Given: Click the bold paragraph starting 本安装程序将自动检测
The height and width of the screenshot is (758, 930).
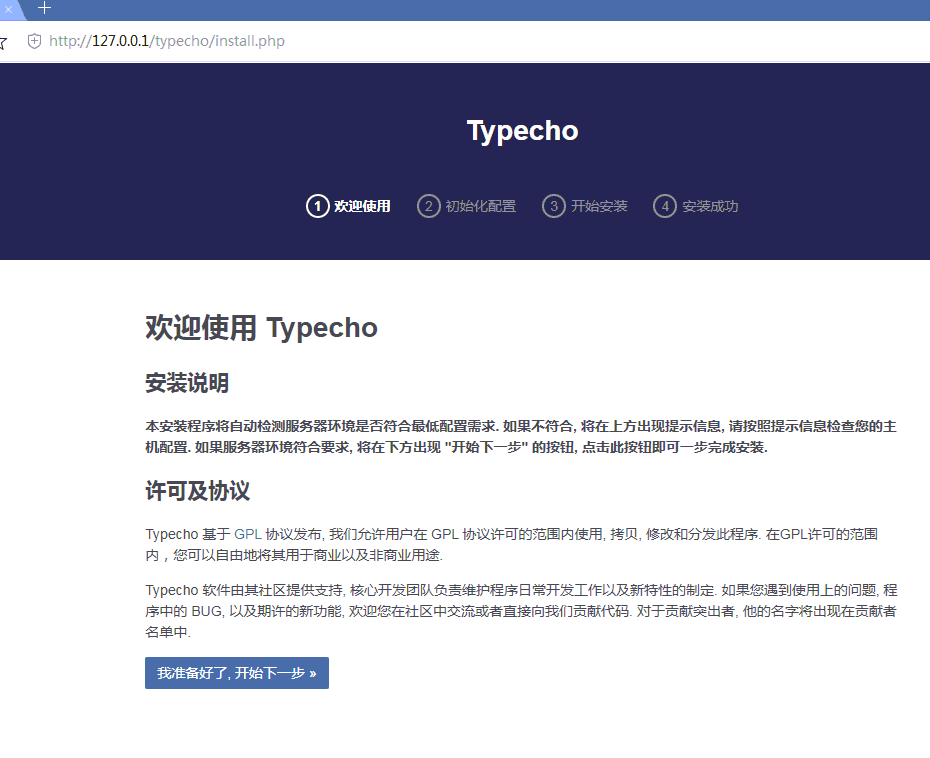Looking at the screenshot, I should coord(521,437).
